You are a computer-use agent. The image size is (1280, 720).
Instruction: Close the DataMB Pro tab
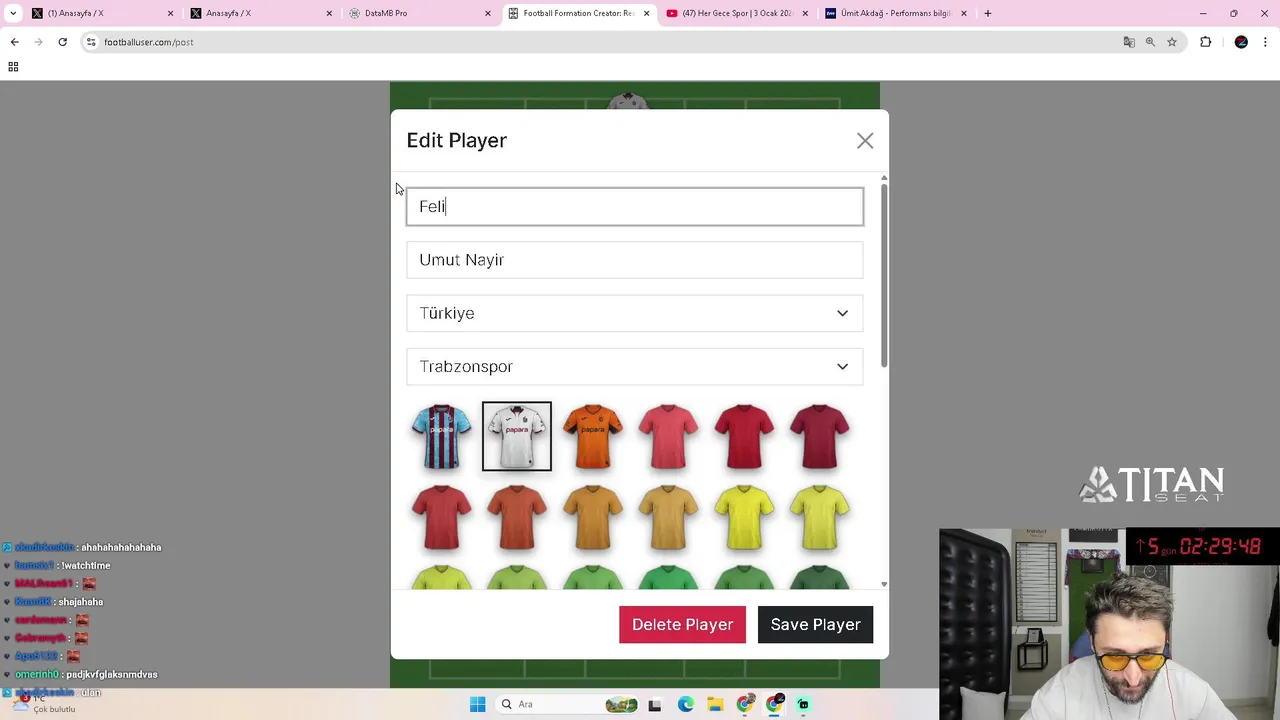(488, 13)
